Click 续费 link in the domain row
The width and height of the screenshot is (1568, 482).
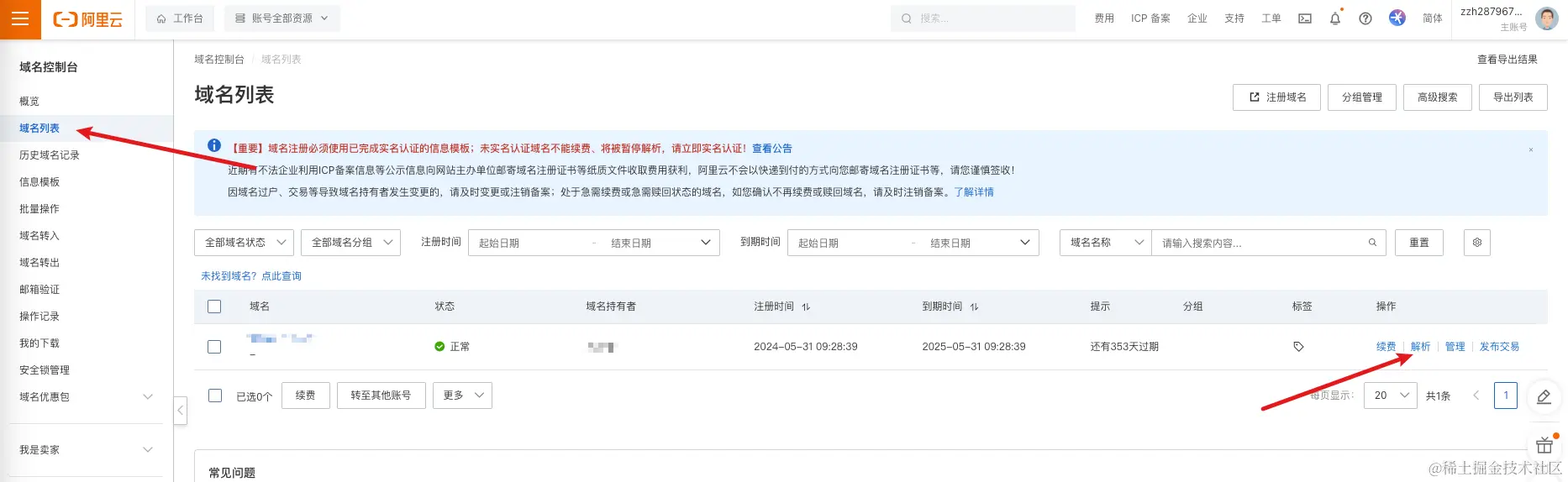click(1386, 347)
